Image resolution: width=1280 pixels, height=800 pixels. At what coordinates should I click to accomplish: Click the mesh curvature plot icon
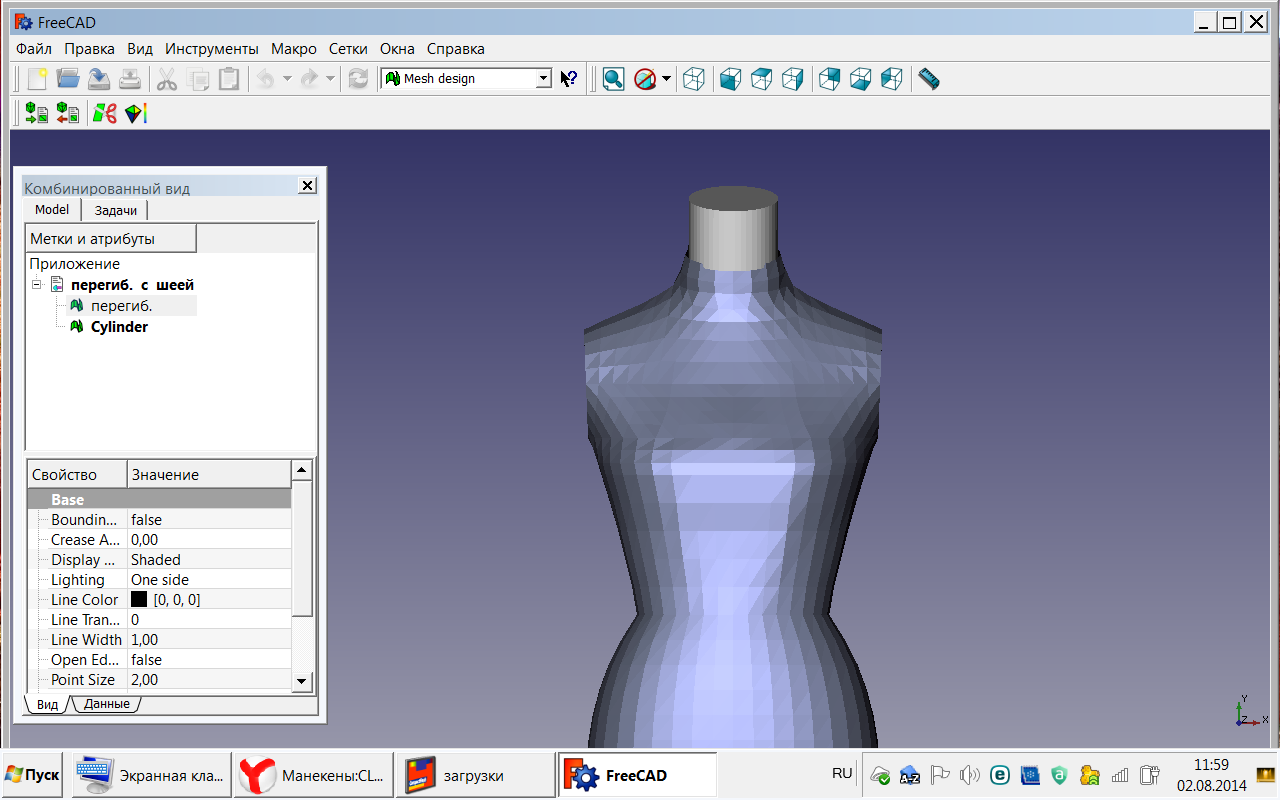(135, 113)
